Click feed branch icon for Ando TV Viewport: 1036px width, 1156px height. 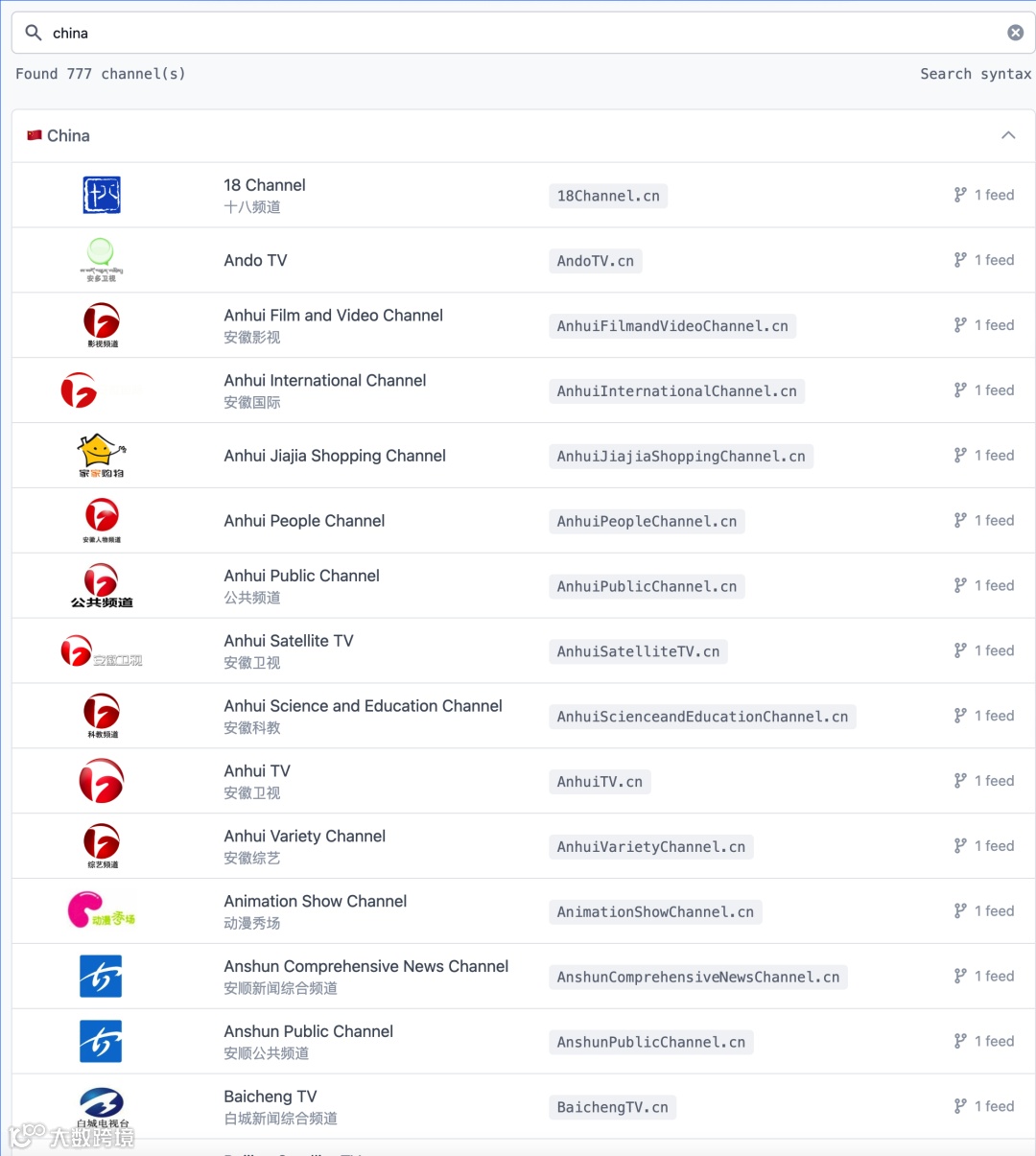pos(960,260)
